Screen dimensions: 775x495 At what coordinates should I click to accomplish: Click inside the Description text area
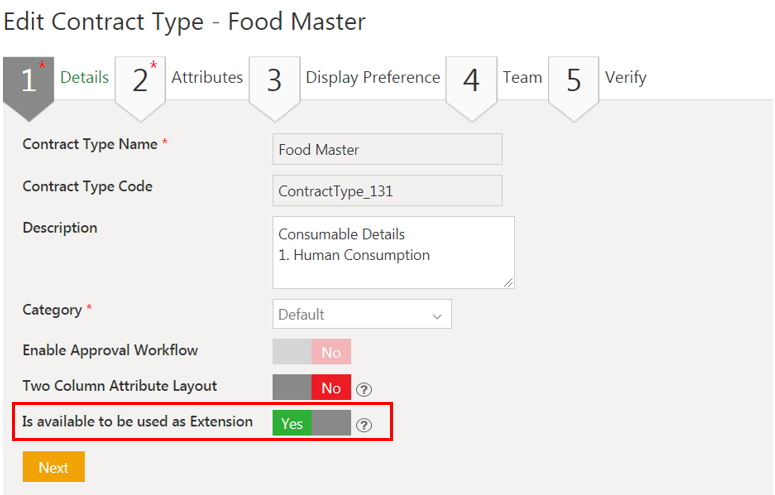point(393,252)
